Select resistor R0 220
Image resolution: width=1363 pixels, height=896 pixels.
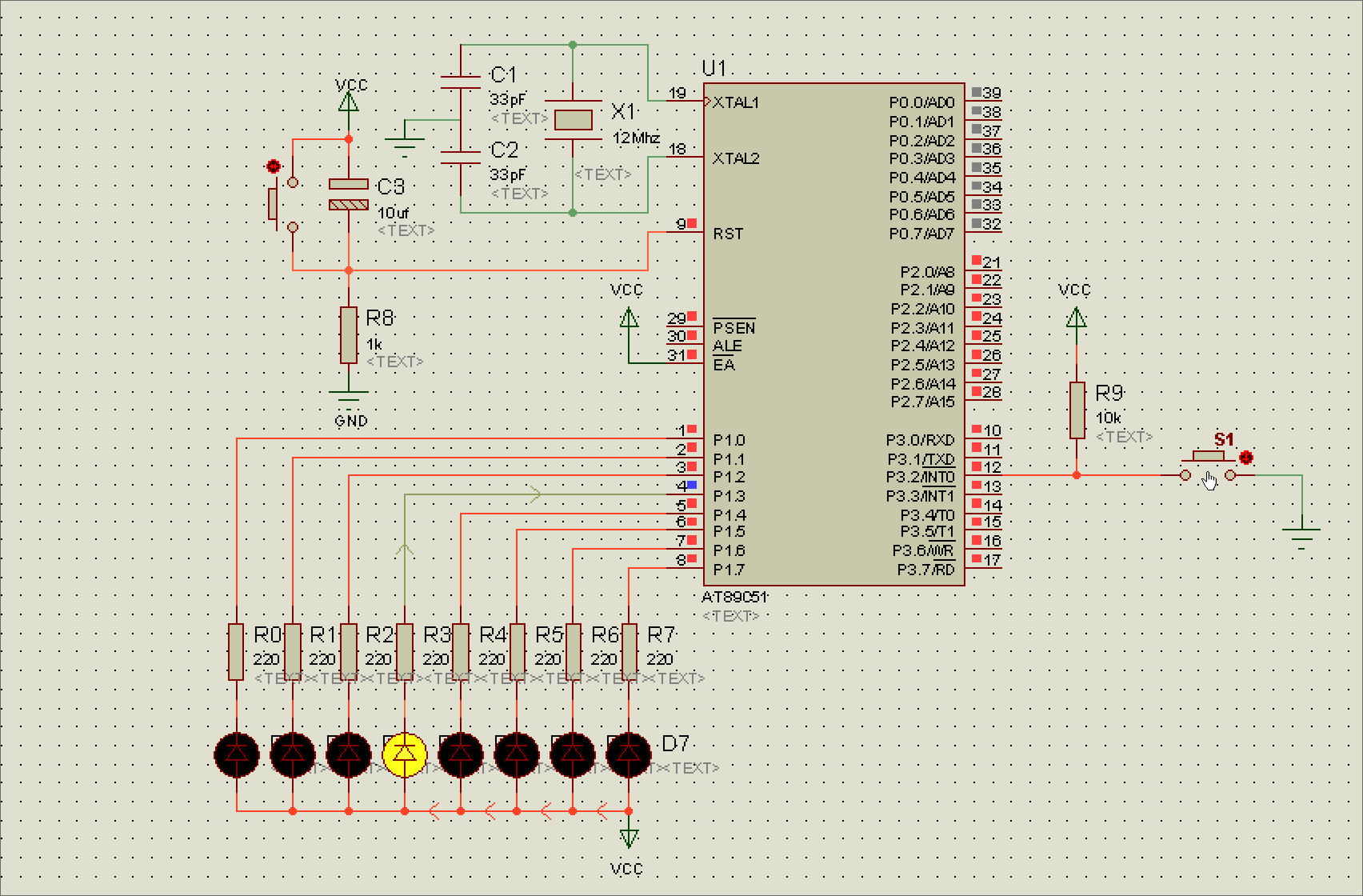pos(236,652)
